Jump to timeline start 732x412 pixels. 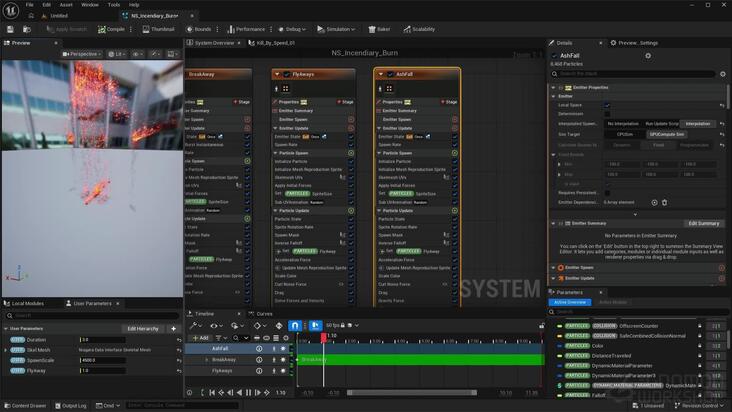(x=212, y=393)
